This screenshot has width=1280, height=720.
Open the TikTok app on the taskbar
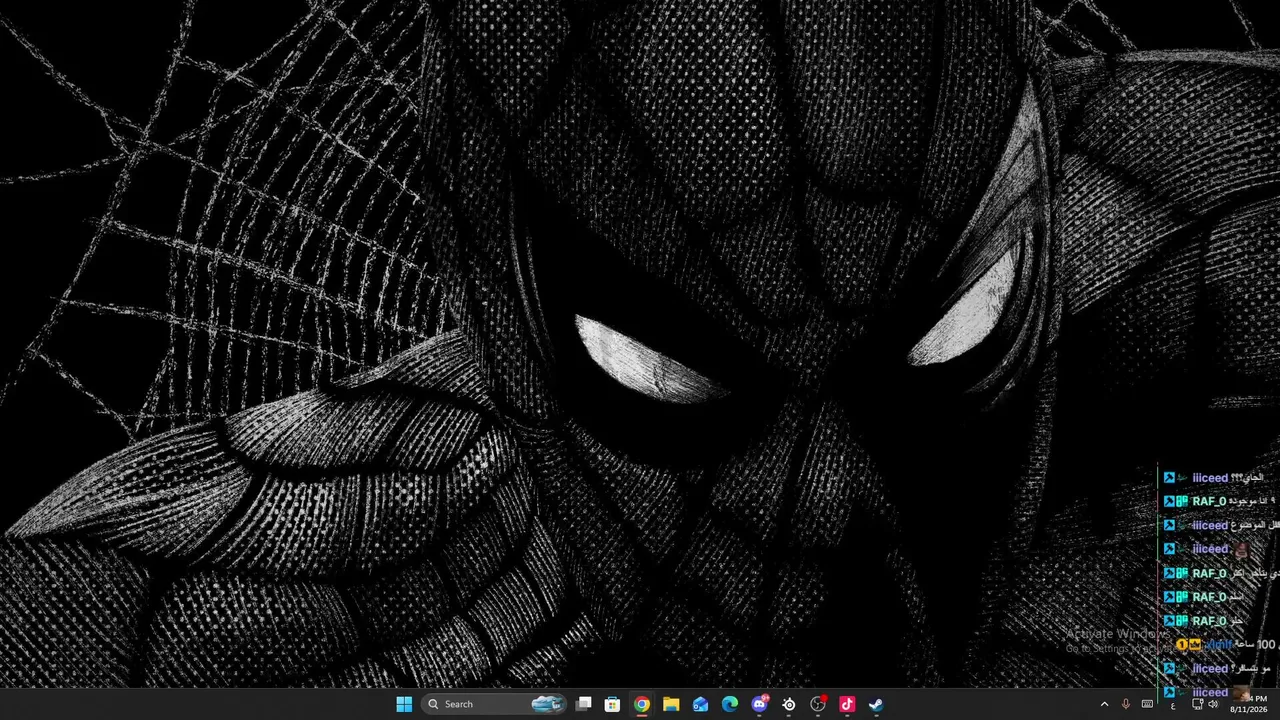click(847, 704)
